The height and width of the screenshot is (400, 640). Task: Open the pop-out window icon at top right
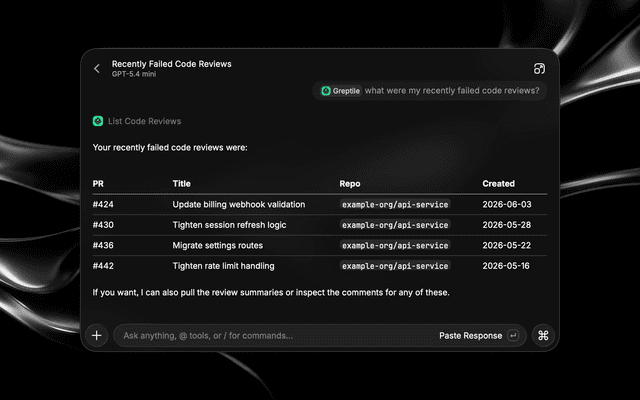point(539,69)
